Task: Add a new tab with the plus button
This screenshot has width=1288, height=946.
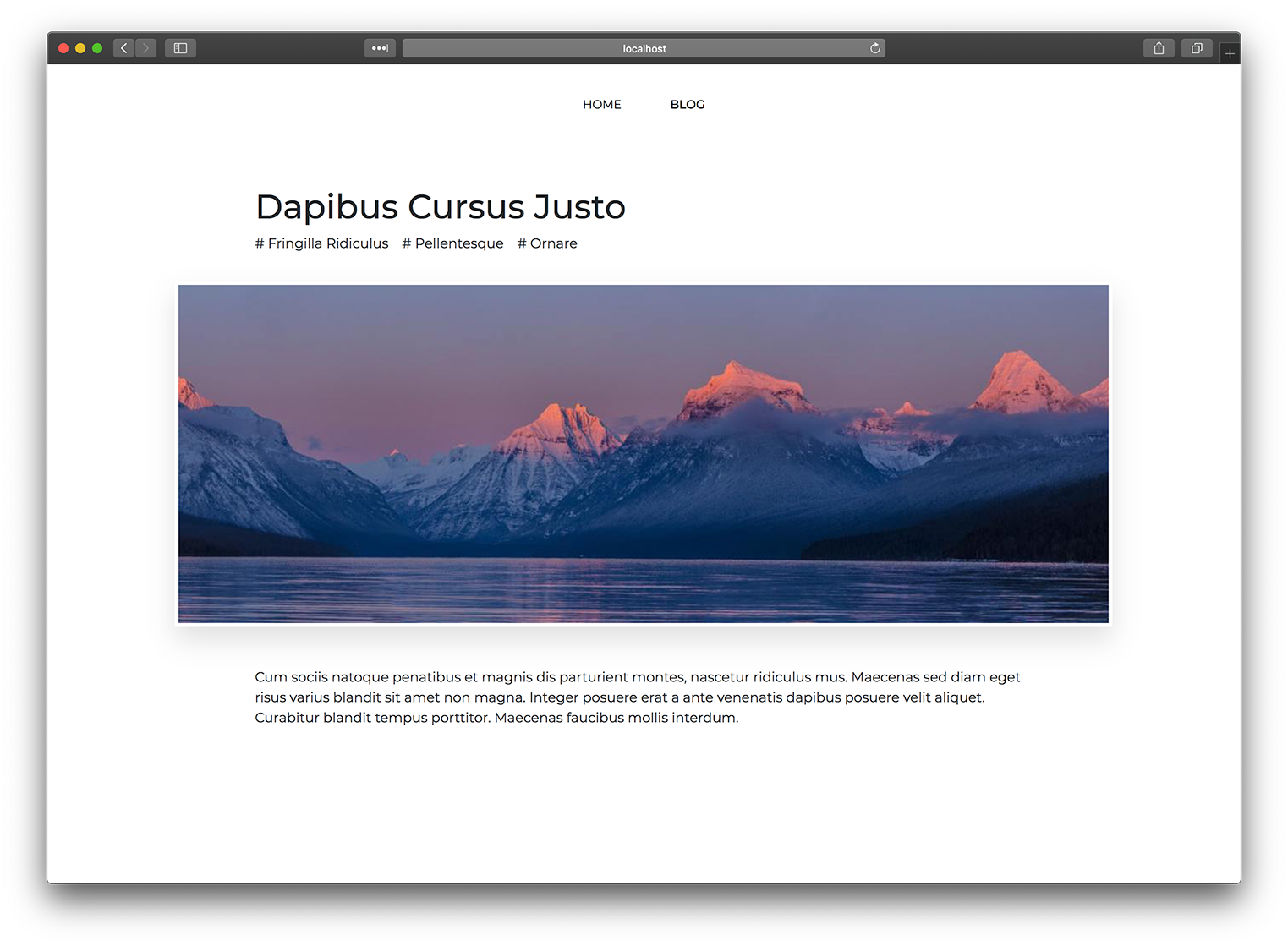Action: point(1230,53)
